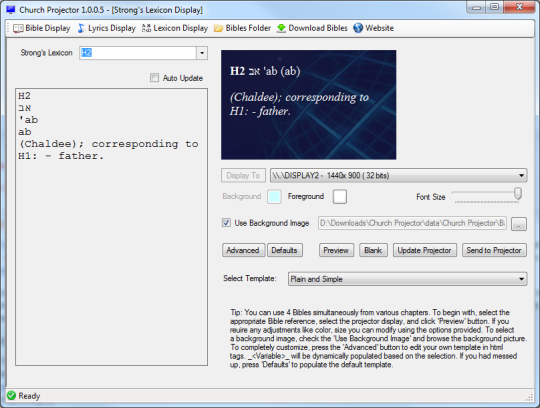Screen dimensions: 540x408
Task: Click the green Ready status icon
Action: tap(11, 396)
